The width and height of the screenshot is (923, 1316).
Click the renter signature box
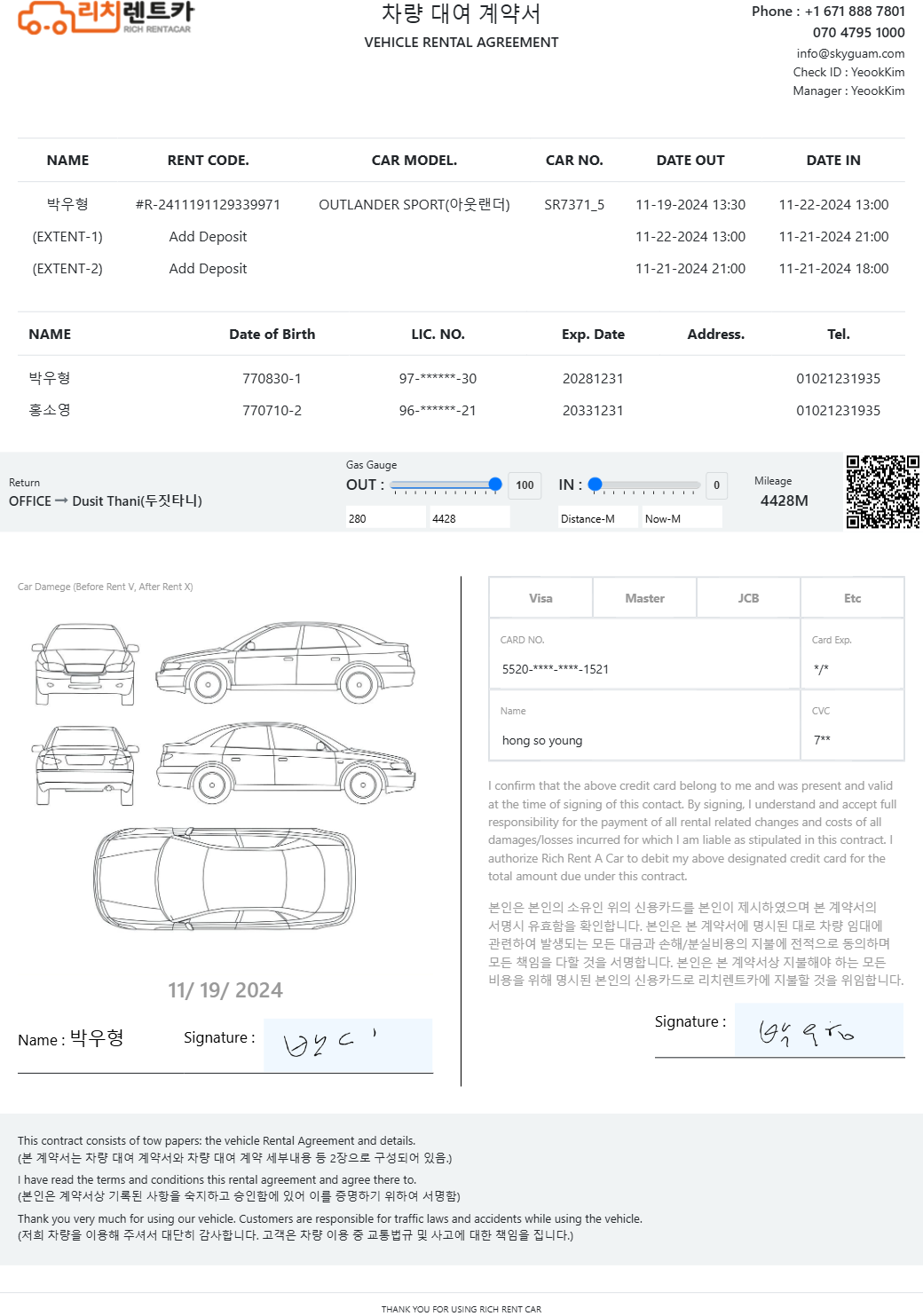(348, 1045)
